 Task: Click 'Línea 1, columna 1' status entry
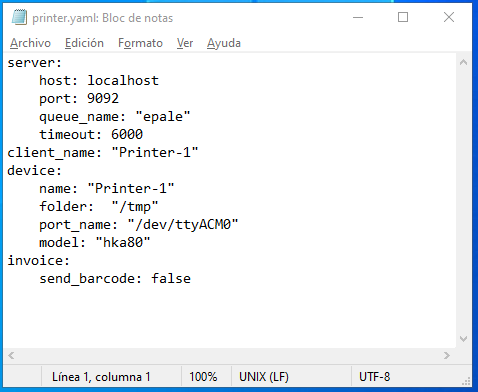pos(101,377)
